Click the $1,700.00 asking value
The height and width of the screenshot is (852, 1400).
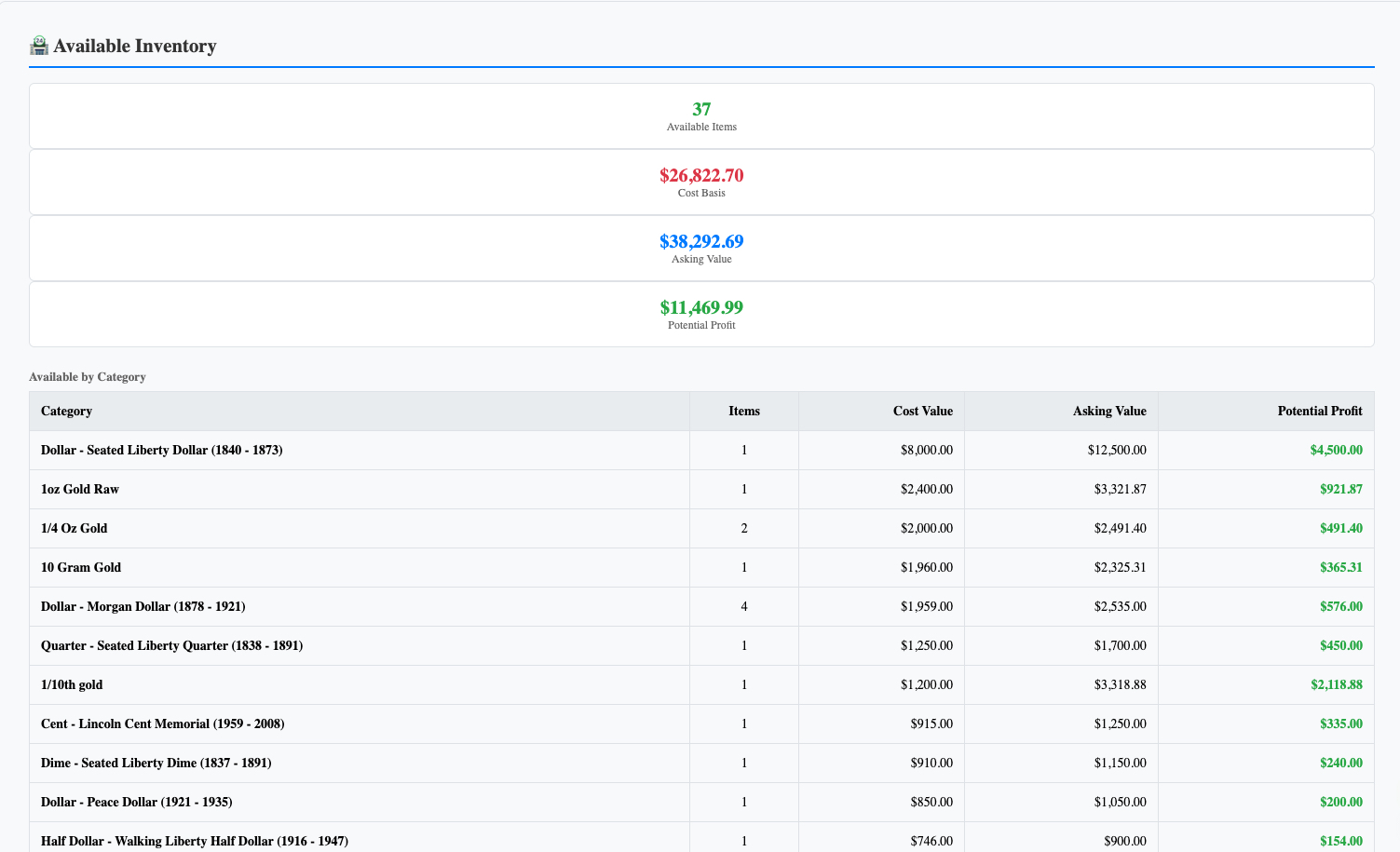(1121, 645)
